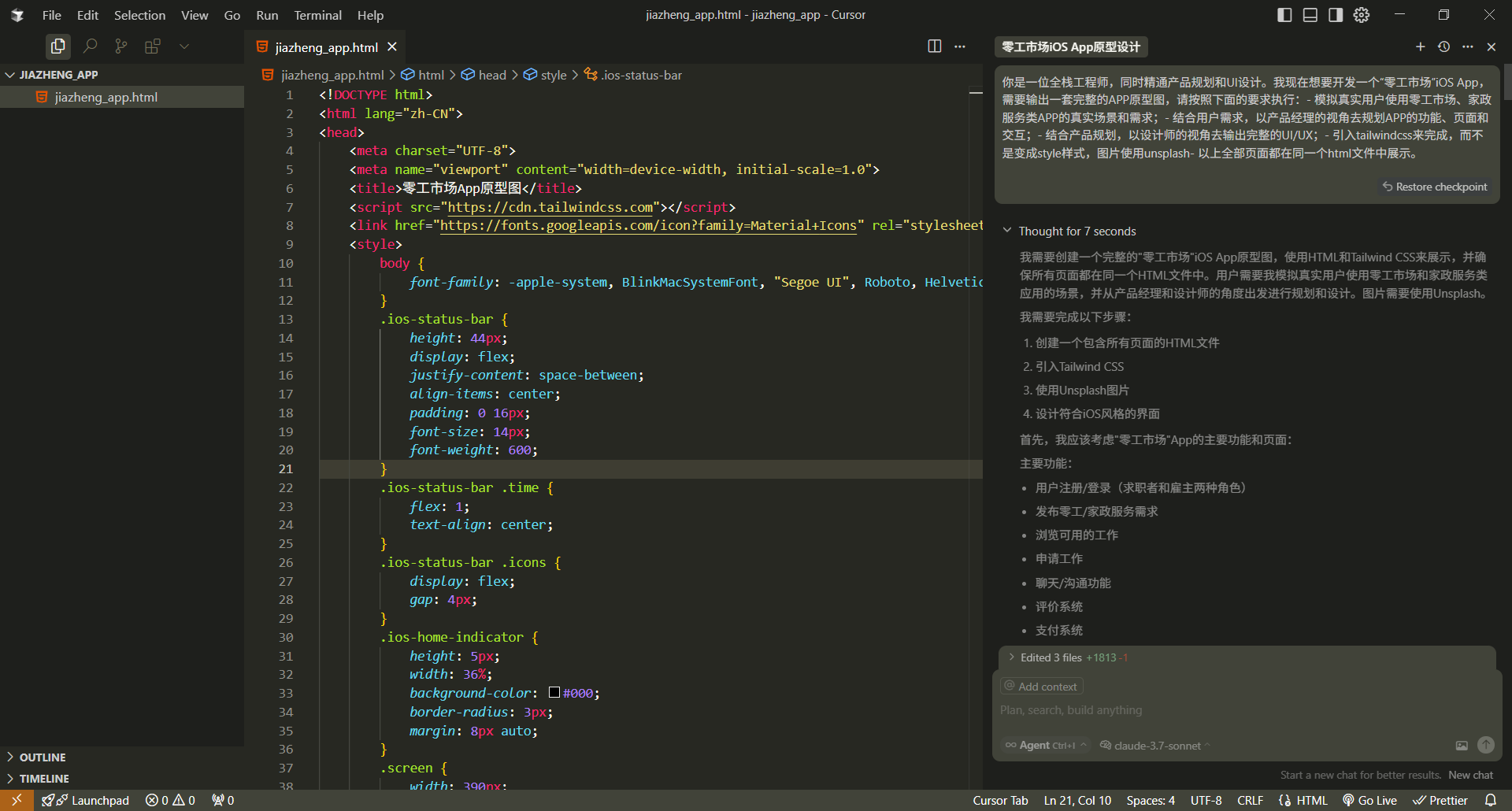Select the Source Control icon
Viewport: 1512px width, 811px height.
(120, 46)
